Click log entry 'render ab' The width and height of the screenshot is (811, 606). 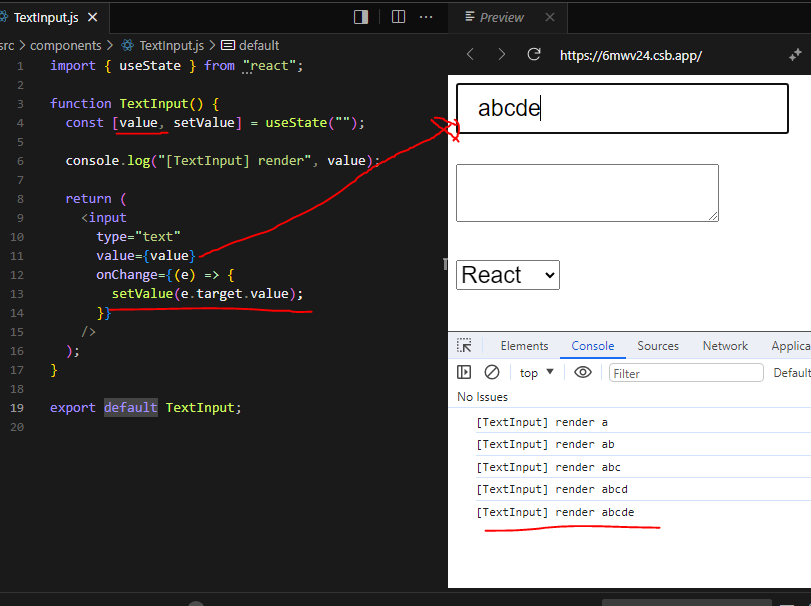(x=545, y=445)
